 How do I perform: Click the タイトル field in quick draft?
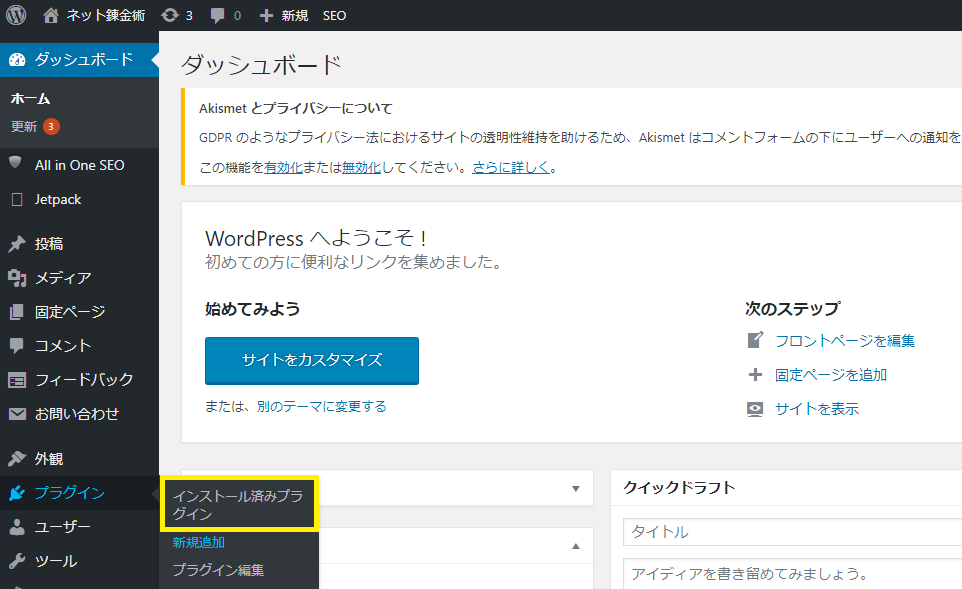(790, 532)
